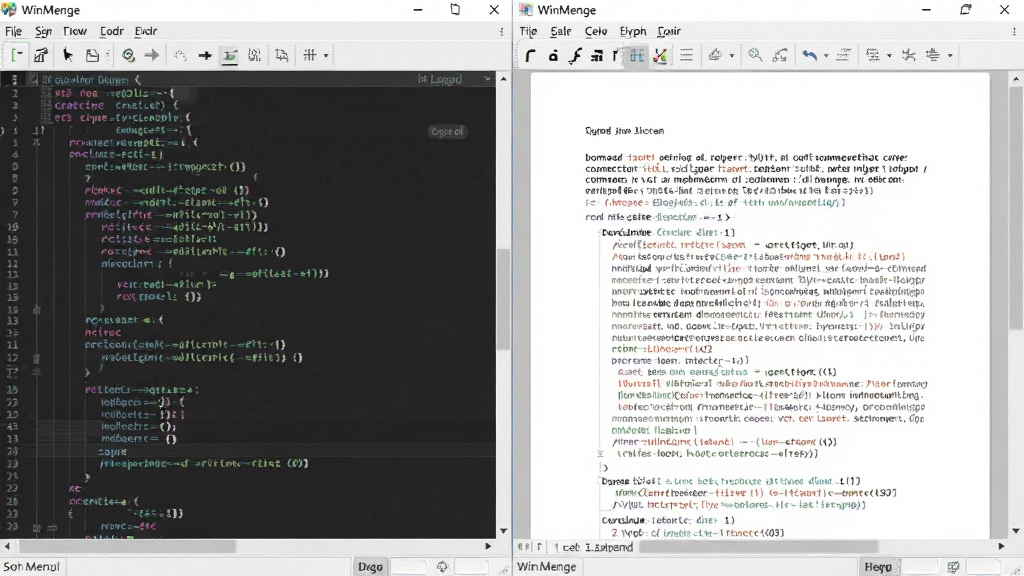Click the colorful crossed-lines chart icon
Screen dimensions: 1024x576
(x=660, y=56)
